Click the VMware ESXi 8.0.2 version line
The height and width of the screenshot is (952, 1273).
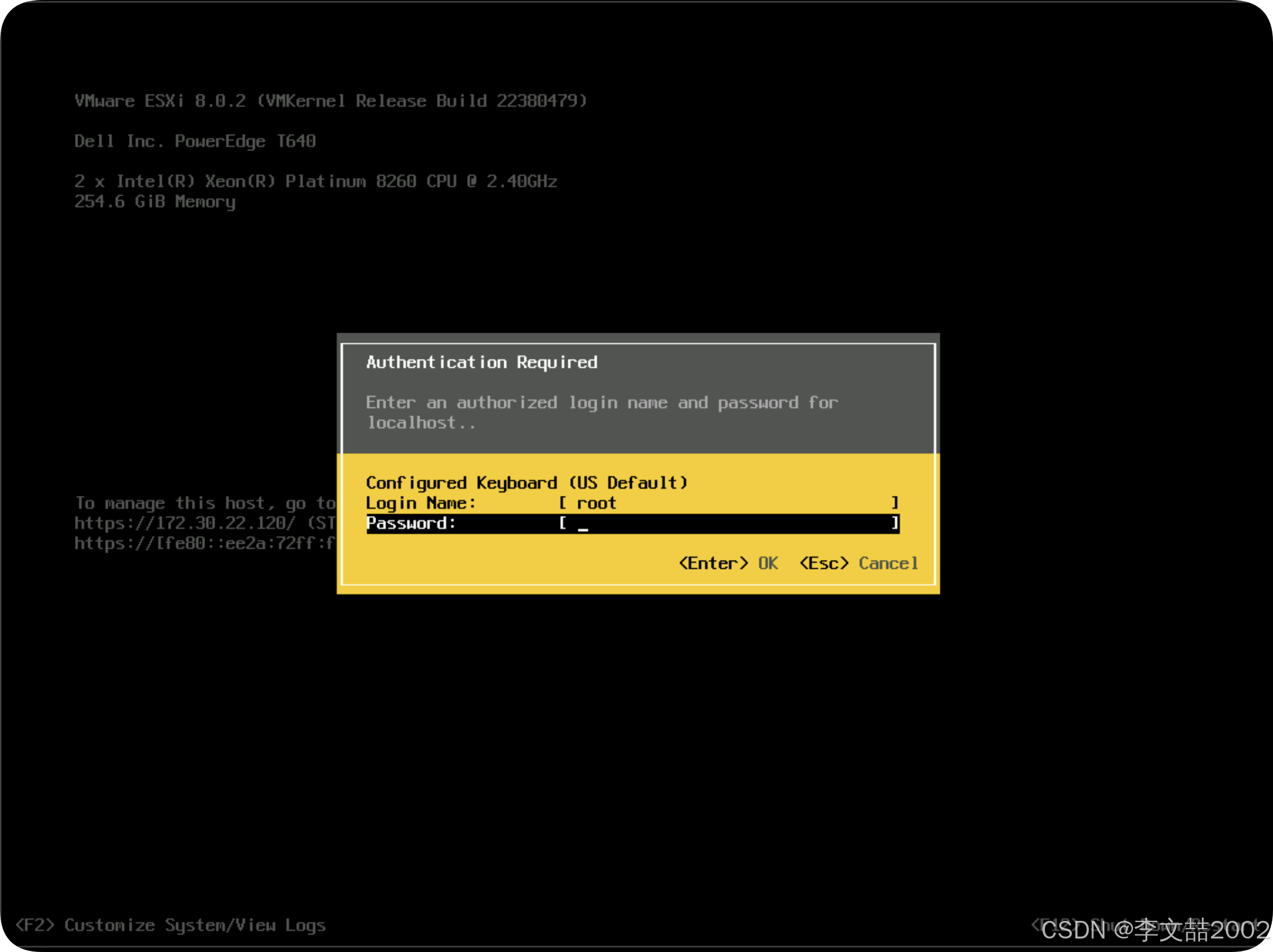330,101
